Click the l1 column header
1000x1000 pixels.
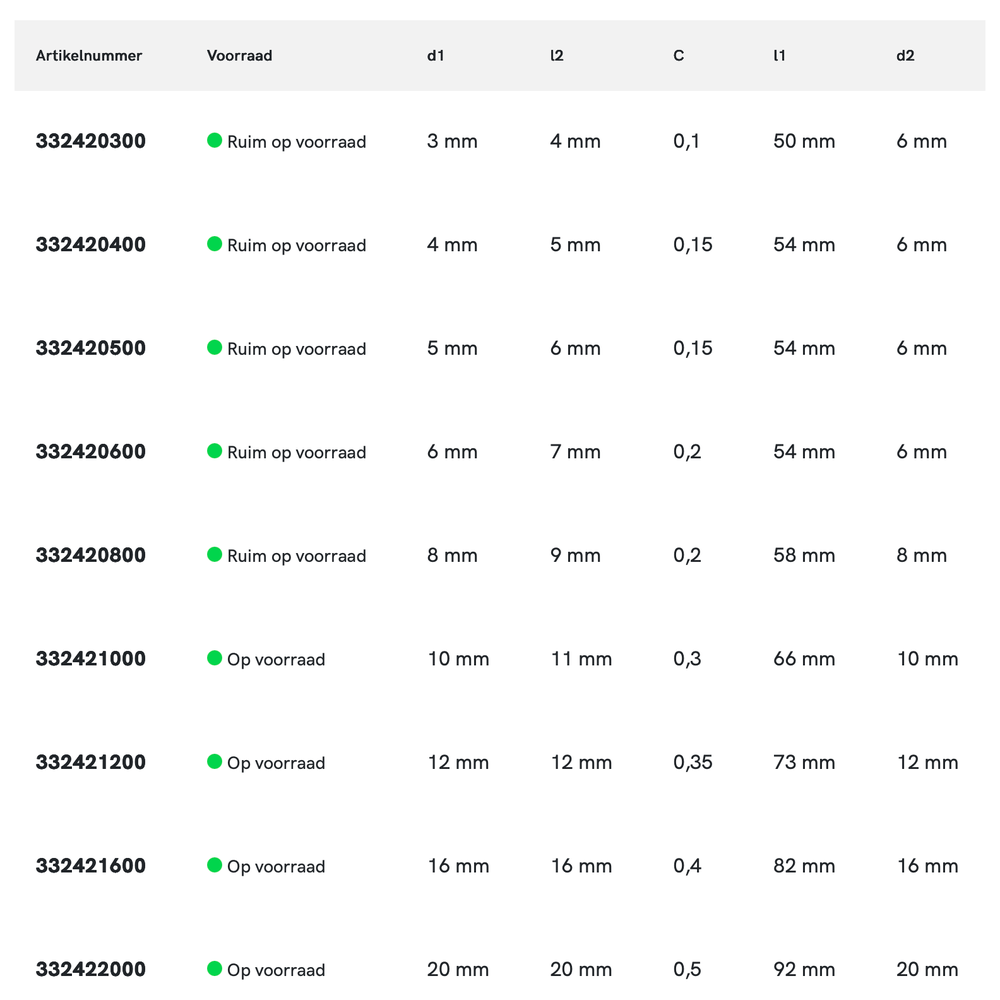(x=779, y=56)
